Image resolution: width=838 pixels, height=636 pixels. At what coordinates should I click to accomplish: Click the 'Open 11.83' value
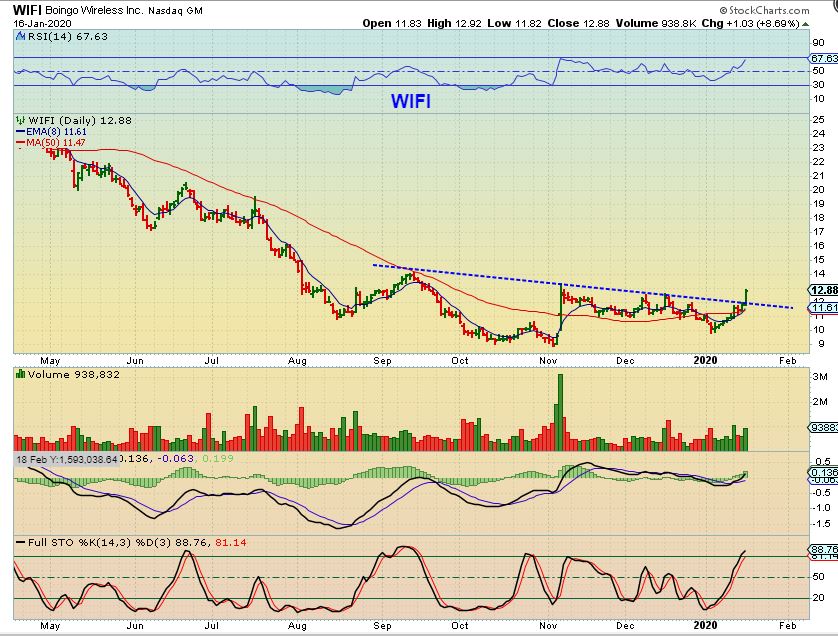pyautogui.click(x=392, y=24)
